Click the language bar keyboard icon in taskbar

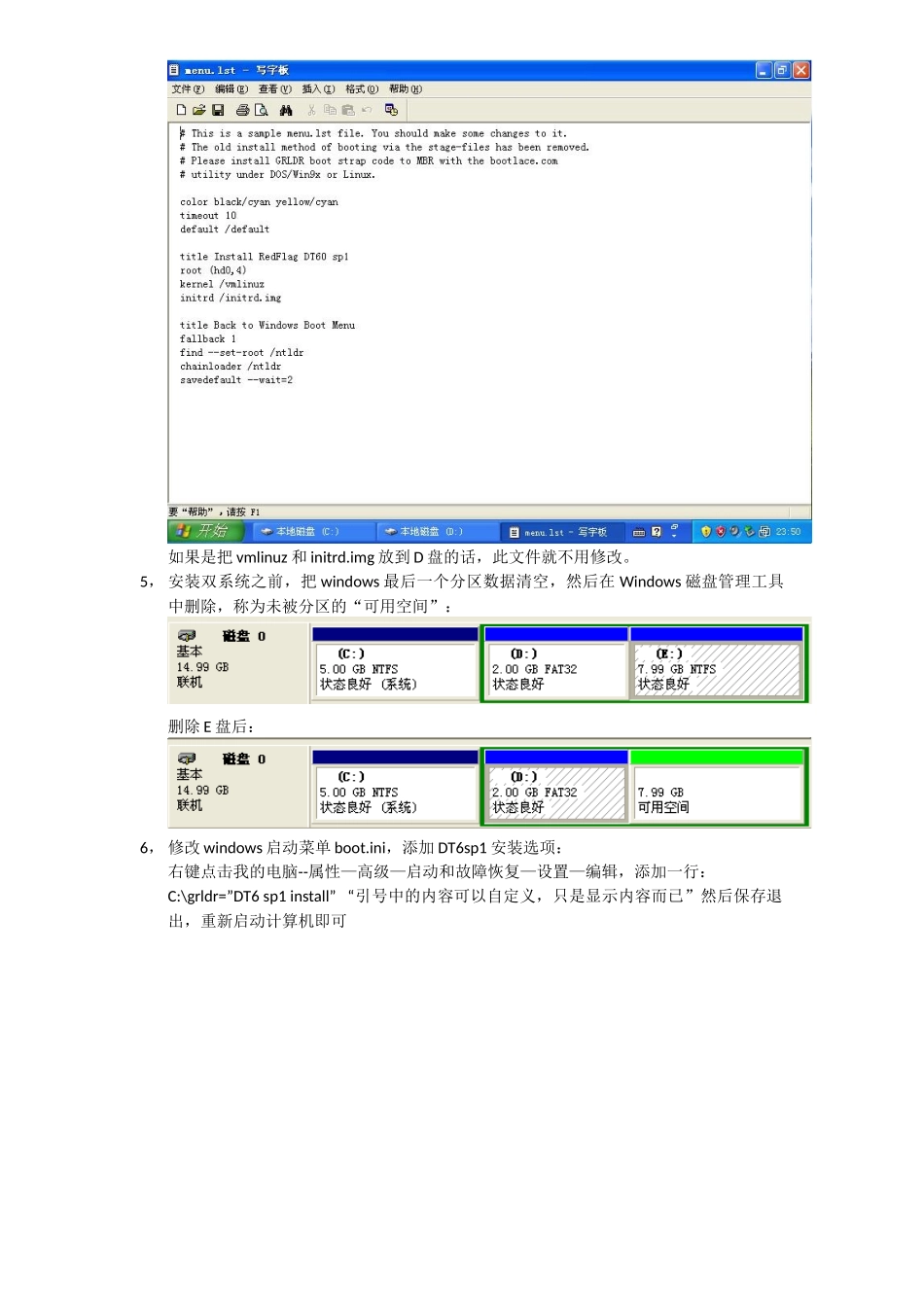[639, 532]
